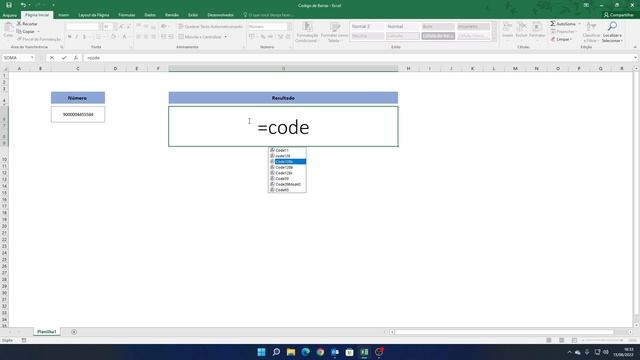Add a new sheet with plus icon

(74, 332)
